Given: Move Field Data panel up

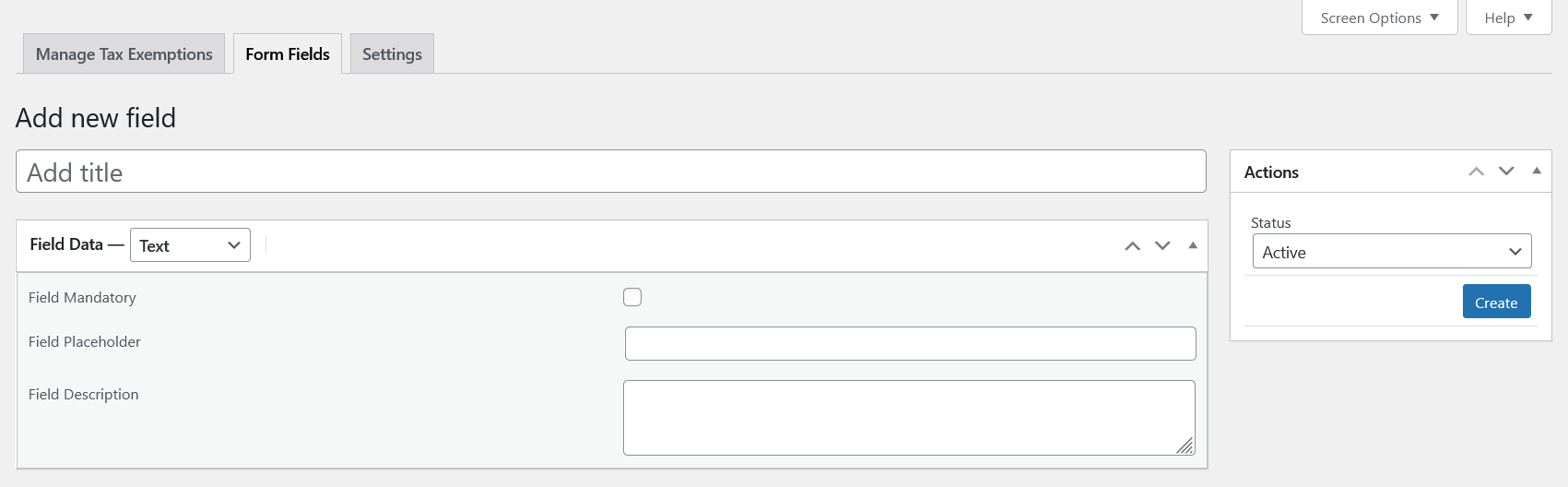Looking at the screenshot, I should coord(1133,246).
